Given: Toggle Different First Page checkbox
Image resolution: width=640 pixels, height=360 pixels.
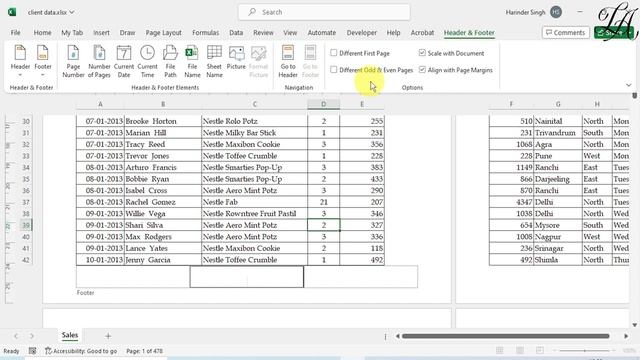Looking at the screenshot, I should (x=333, y=53).
